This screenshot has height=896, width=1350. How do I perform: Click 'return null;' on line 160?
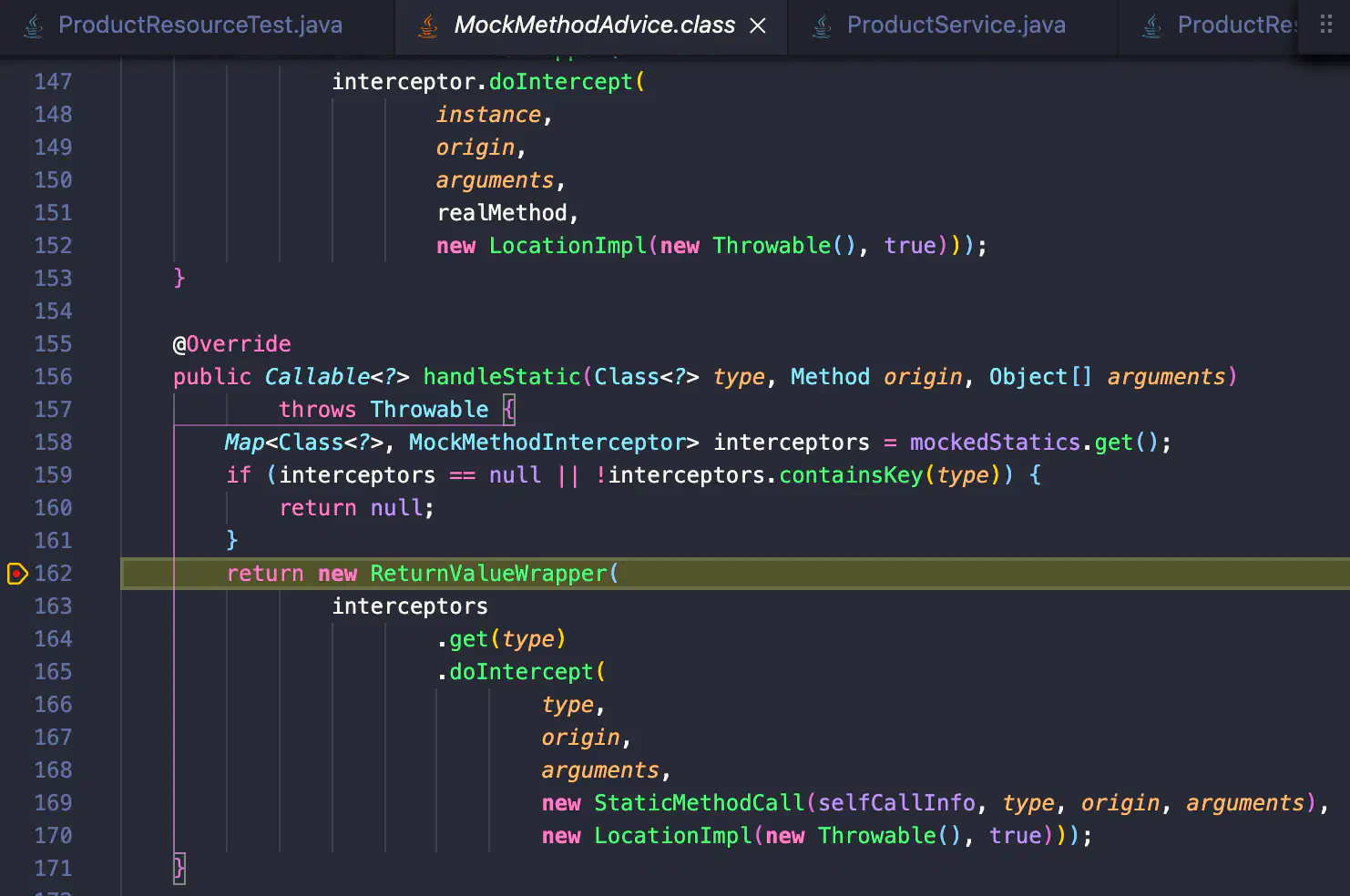[357, 508]
